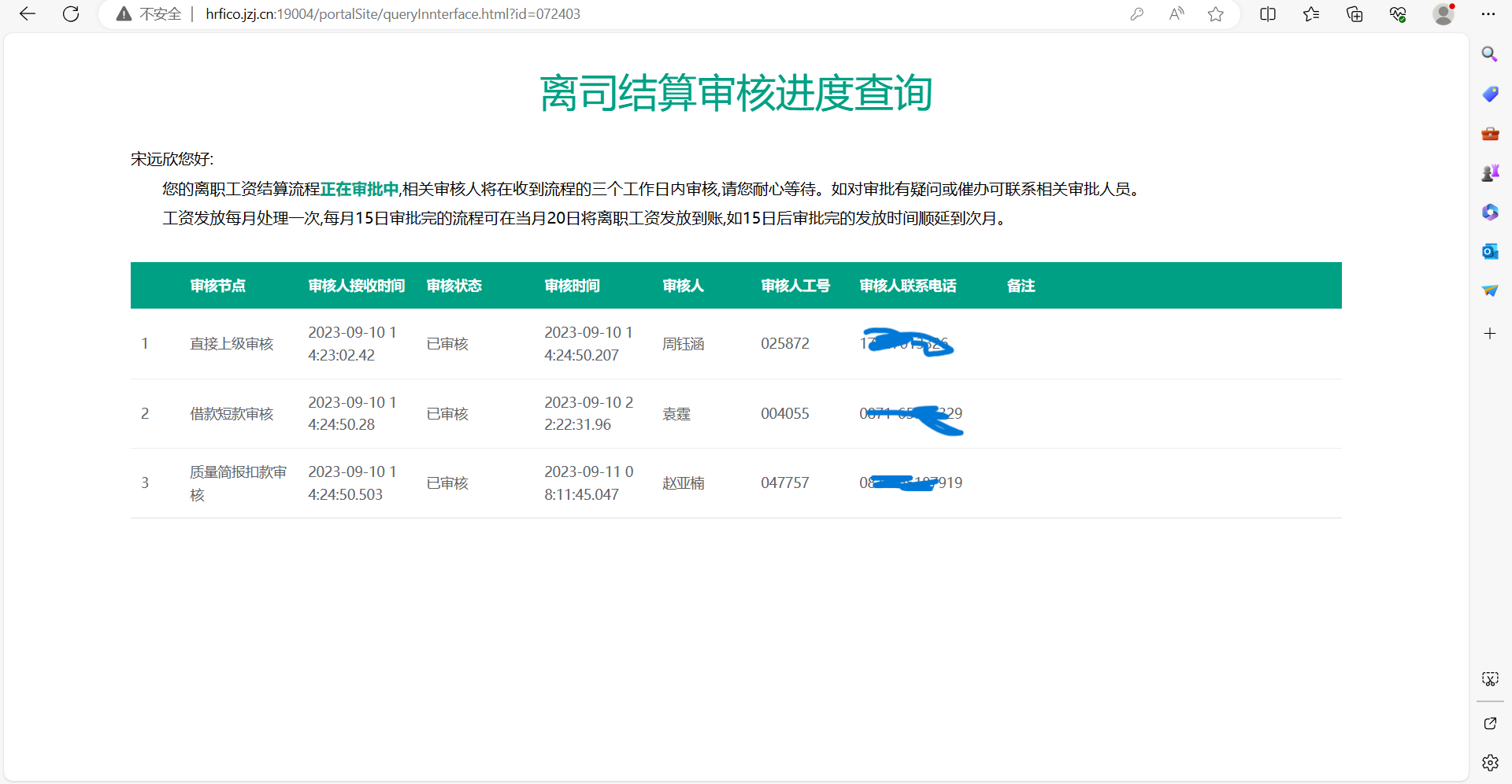Click the 审核人 column header
The image size is (1512, 784).
coord(684,286)
